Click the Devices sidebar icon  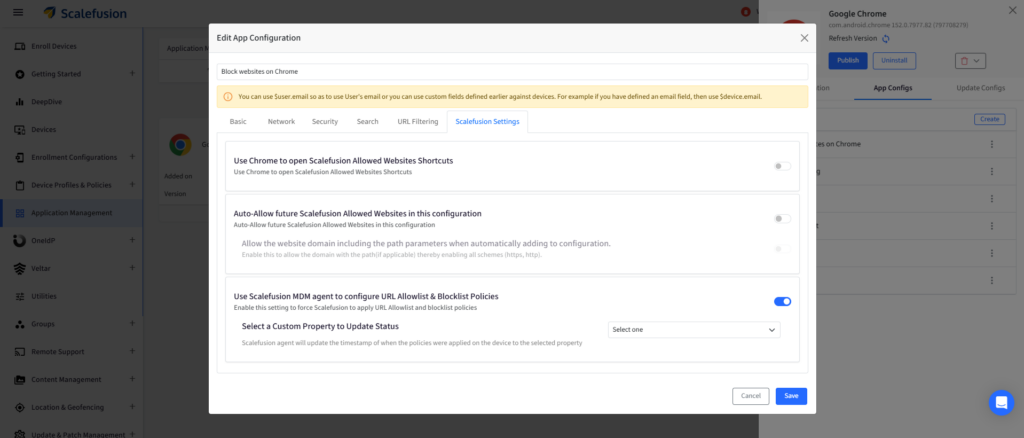point(20,129)
